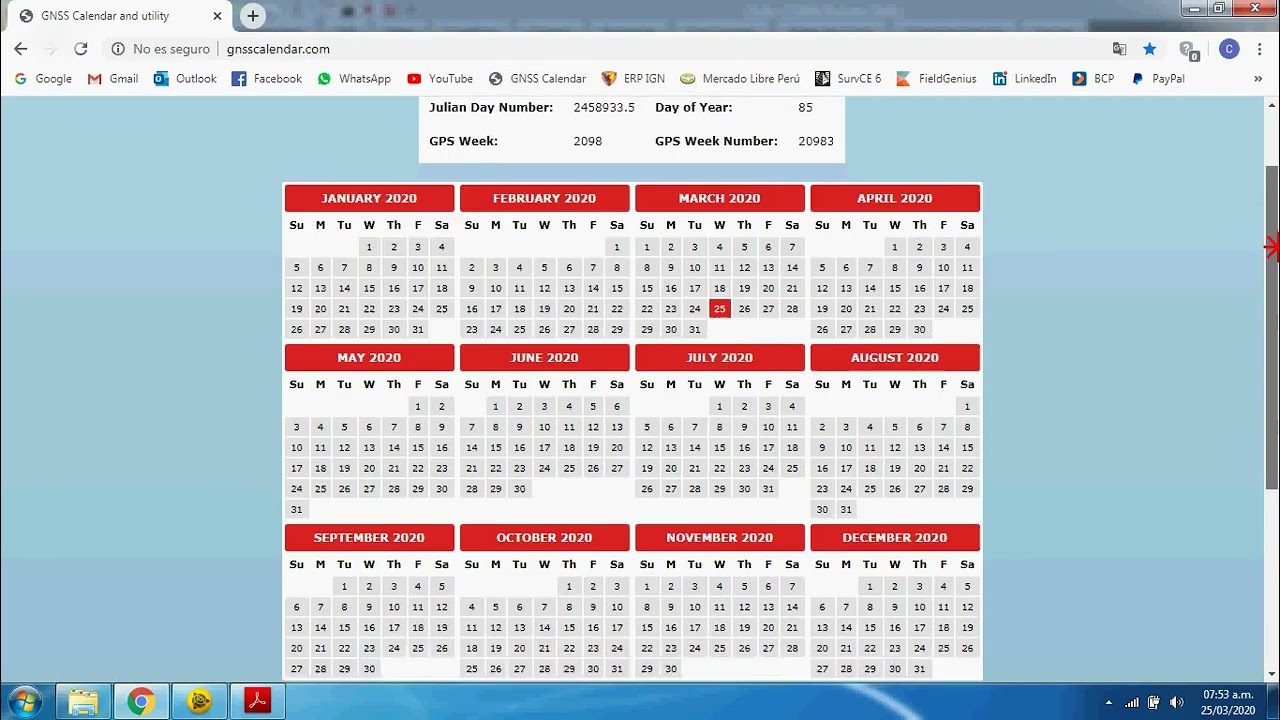The image size is (1280, 720).
Task: Expand the hidden bookmarks chevron
Action: click(1258, 78)
